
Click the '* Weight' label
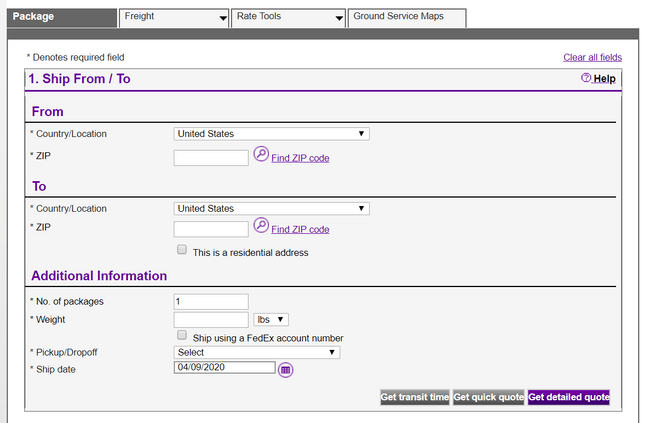48,320
